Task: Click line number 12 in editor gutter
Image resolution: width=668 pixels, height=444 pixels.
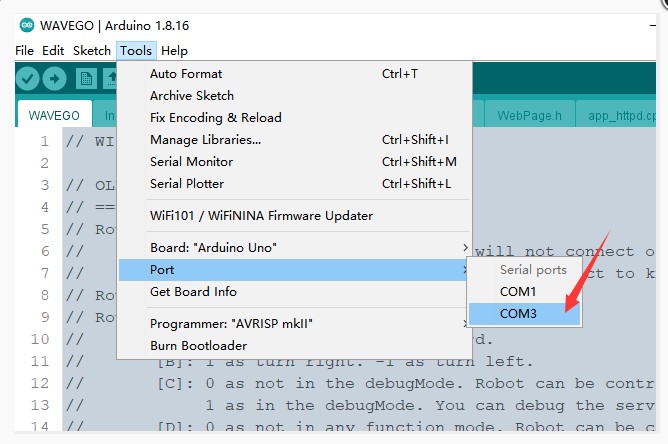Action: 40,383
